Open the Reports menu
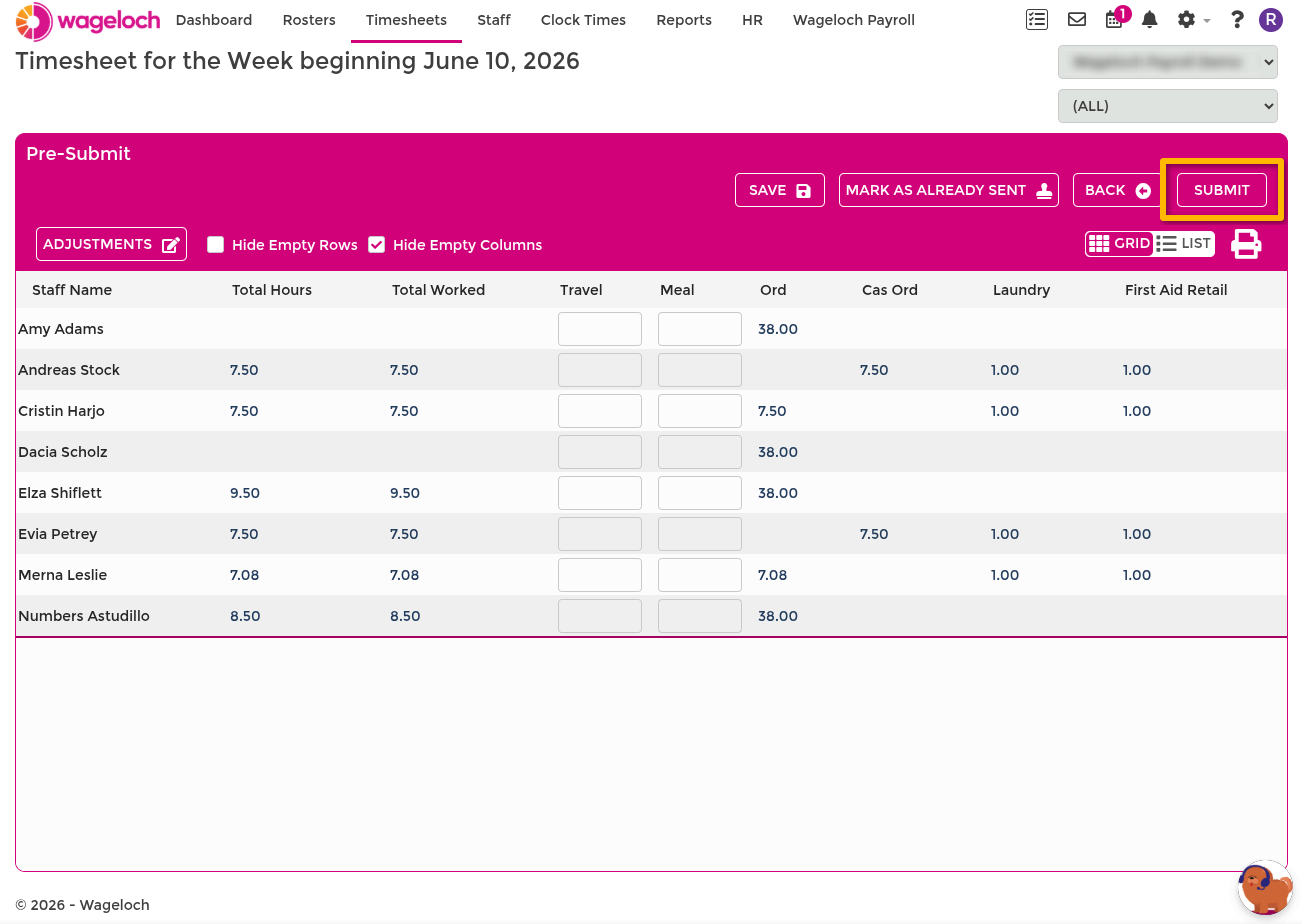This screenshot has width=1302, height=924. coord(684,20)
